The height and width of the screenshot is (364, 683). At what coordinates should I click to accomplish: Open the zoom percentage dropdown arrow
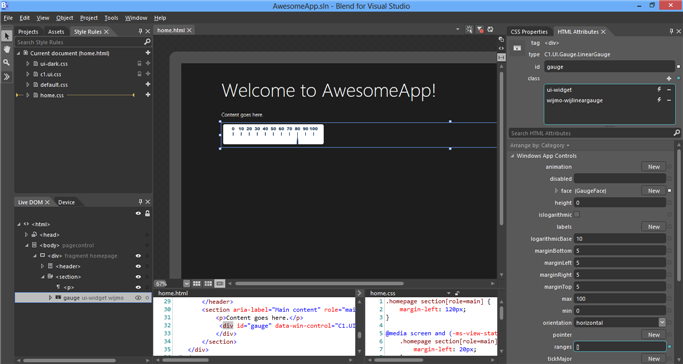coord(186,283)
